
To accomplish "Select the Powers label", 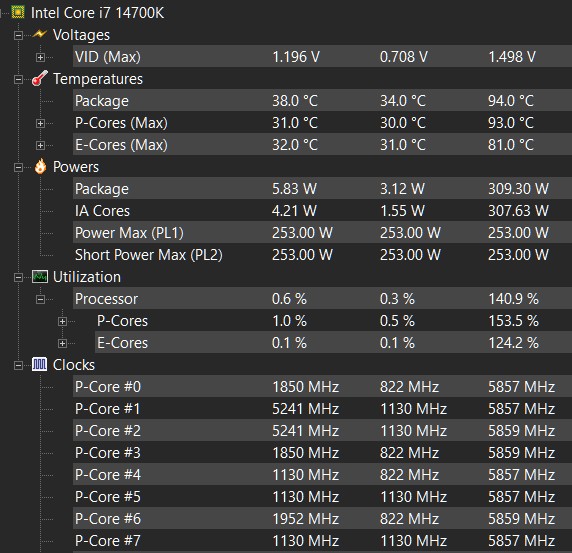I will click(x=76, y=167).
